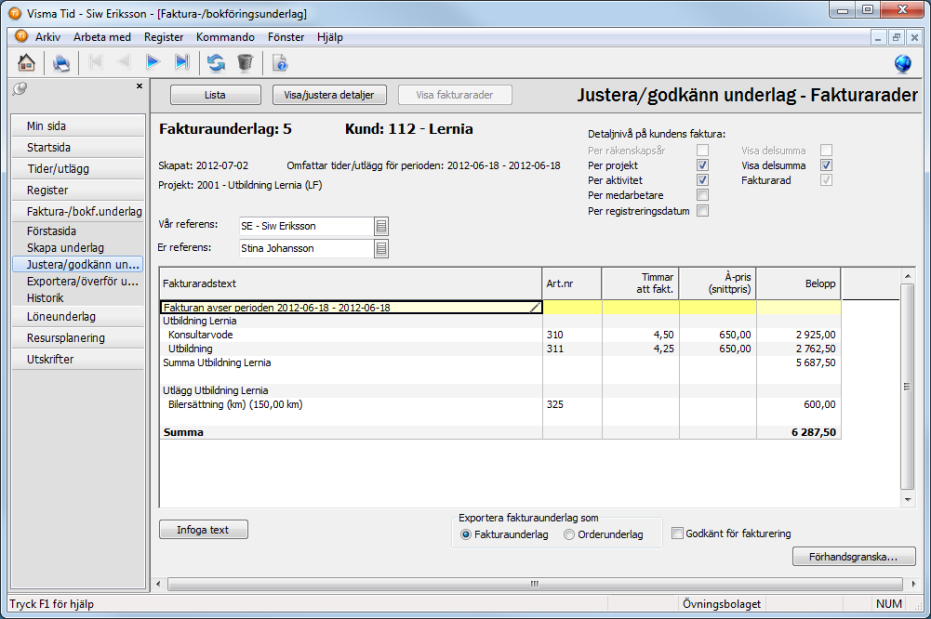Open the Hjälp menu
Viewport: 931px width, 619px height.
pos(330,37)
